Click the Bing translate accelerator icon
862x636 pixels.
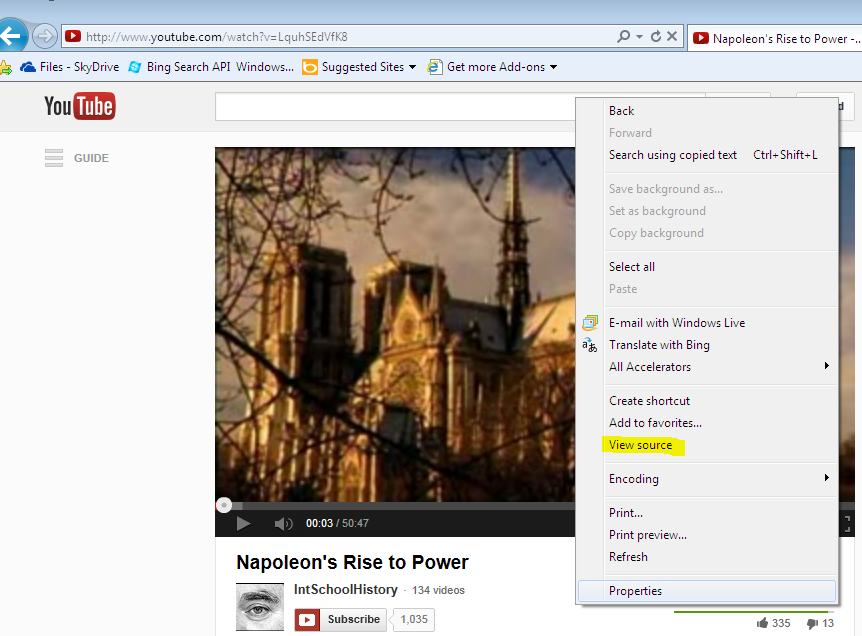click(x=589, y=345)
